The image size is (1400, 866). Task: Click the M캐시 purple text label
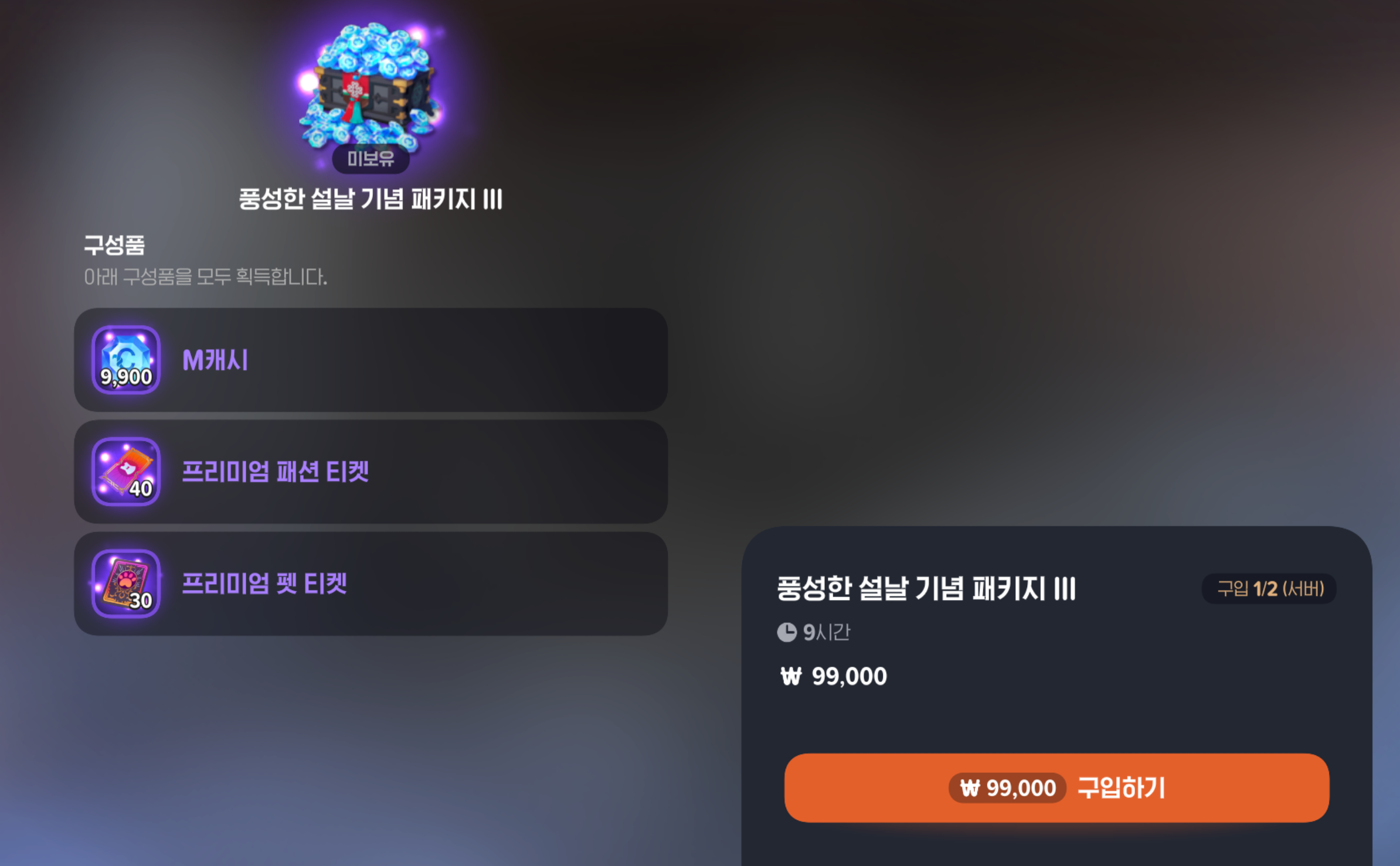(215, 360)
